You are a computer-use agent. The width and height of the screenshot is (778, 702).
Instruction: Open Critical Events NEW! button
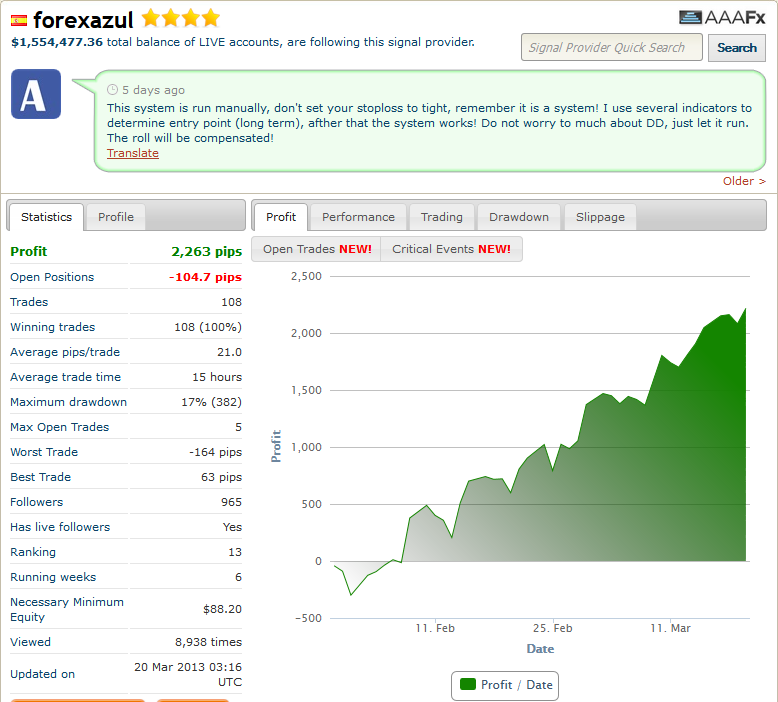point(451,249)
